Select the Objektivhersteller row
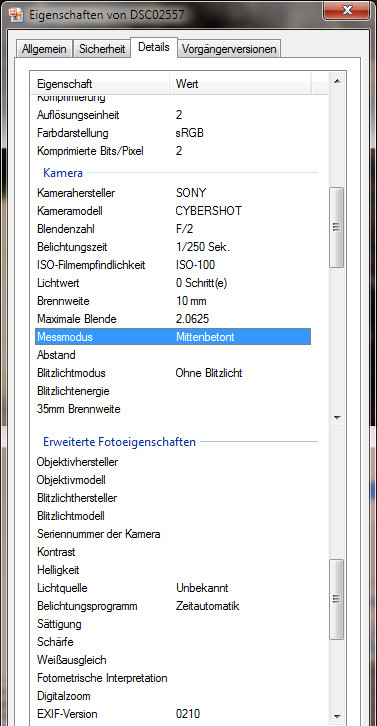The image size is (377, 726). pyautogui.click(x=173, y=462)
